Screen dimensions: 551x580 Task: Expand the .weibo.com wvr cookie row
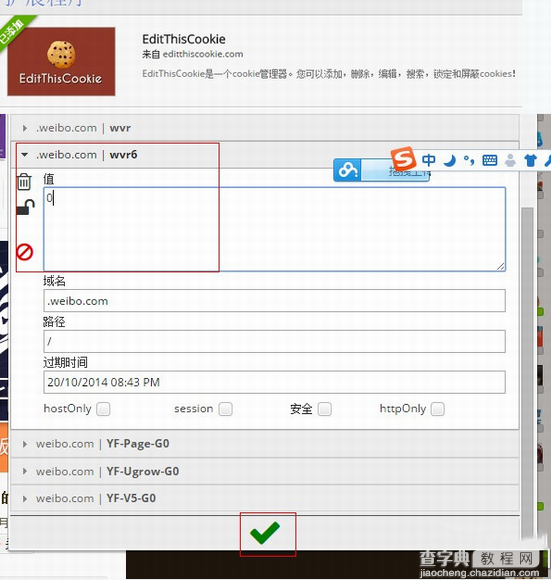tap(265, 128)
